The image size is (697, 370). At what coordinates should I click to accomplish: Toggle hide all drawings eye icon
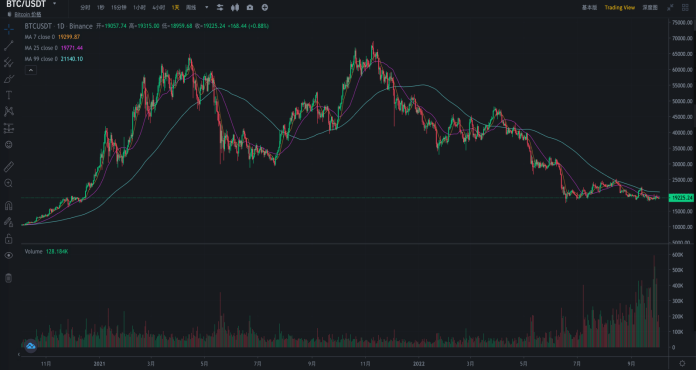click(x=8, y=255)
